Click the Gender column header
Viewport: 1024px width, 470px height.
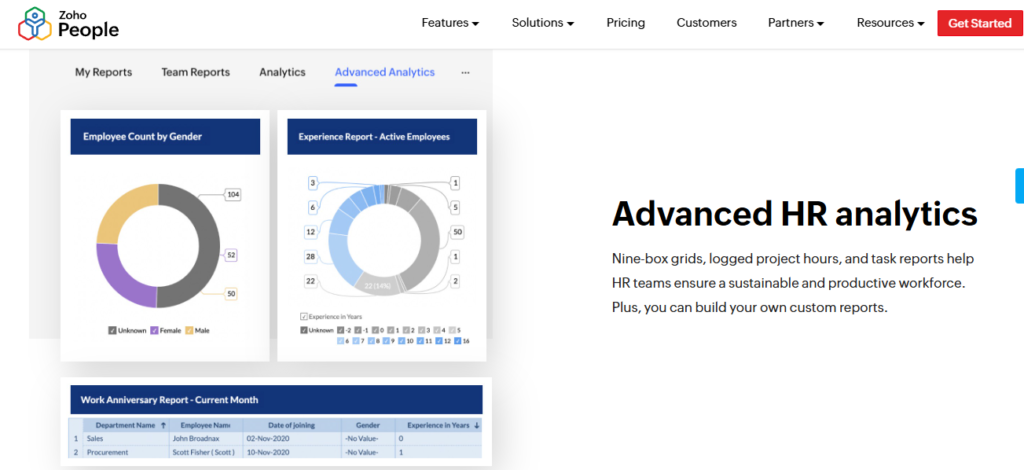pyautogui.click(x=368, y=425)
